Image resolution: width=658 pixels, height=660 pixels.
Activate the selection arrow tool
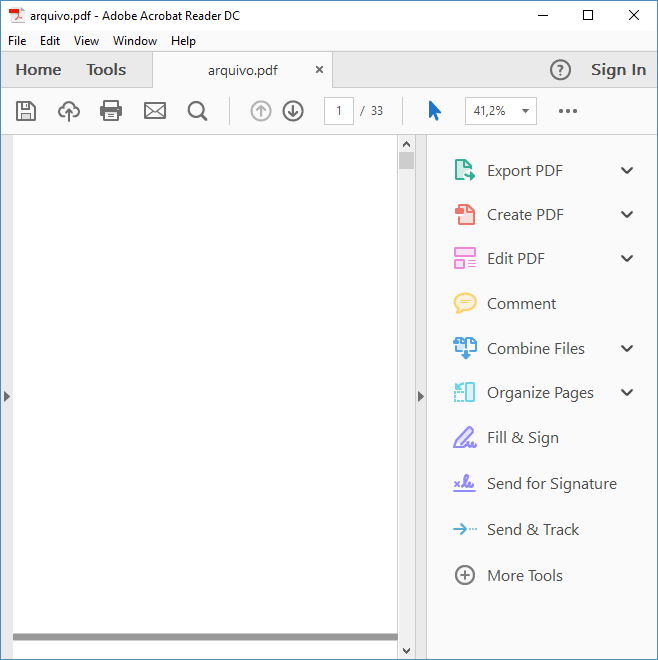pyautogui.click(x=434, y=111)
